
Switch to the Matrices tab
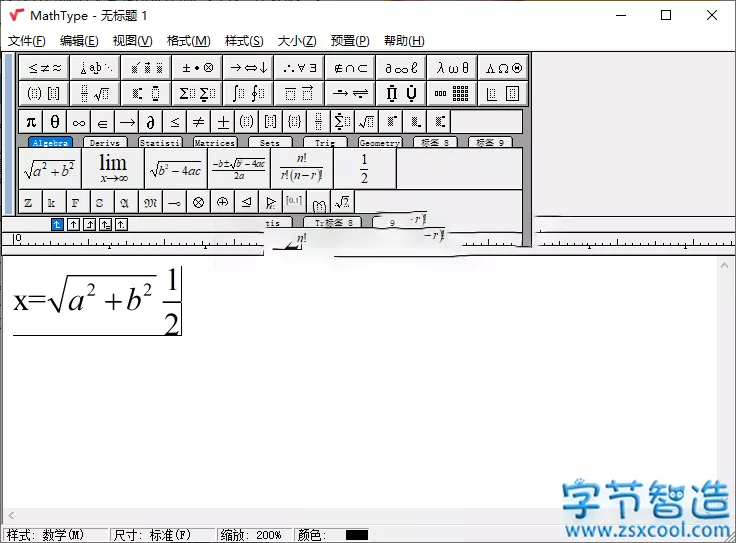click(215, 143)
